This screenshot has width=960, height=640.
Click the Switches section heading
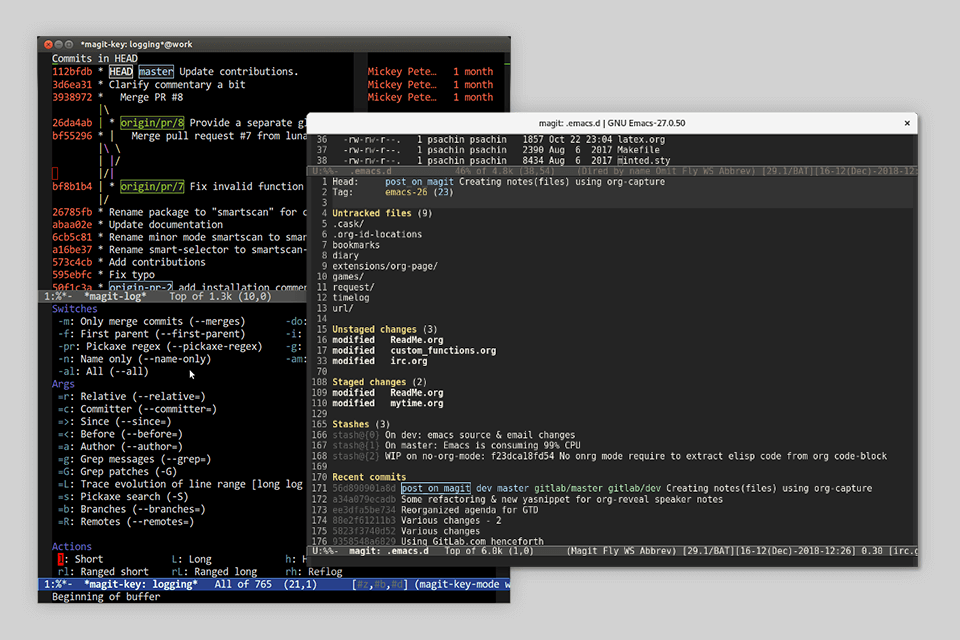click(75, 309)
